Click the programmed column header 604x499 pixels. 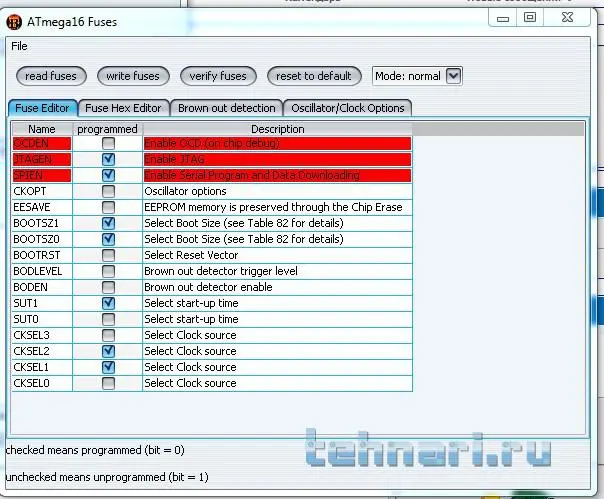tap(107, 129)
